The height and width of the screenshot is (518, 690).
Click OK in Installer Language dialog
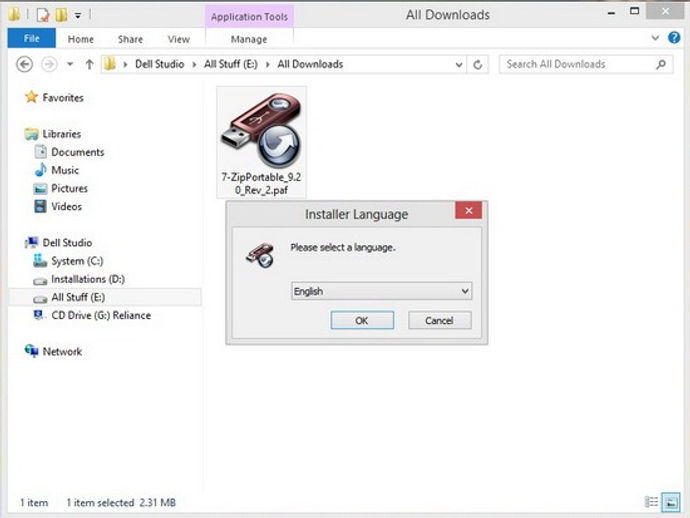pyautogui.click(x=362, y=320)
